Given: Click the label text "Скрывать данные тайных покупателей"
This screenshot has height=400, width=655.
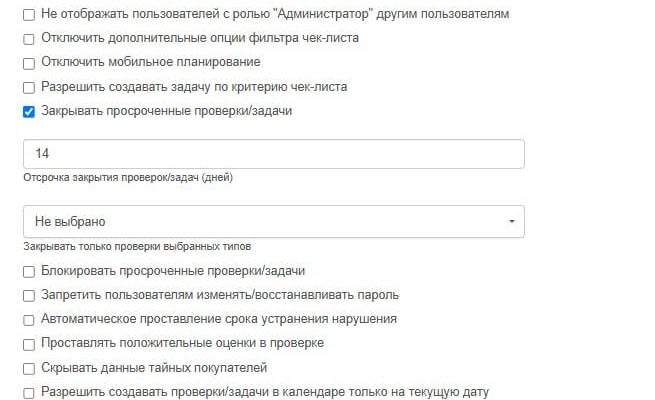Looking at the screenshot, I should click(154, 368).
